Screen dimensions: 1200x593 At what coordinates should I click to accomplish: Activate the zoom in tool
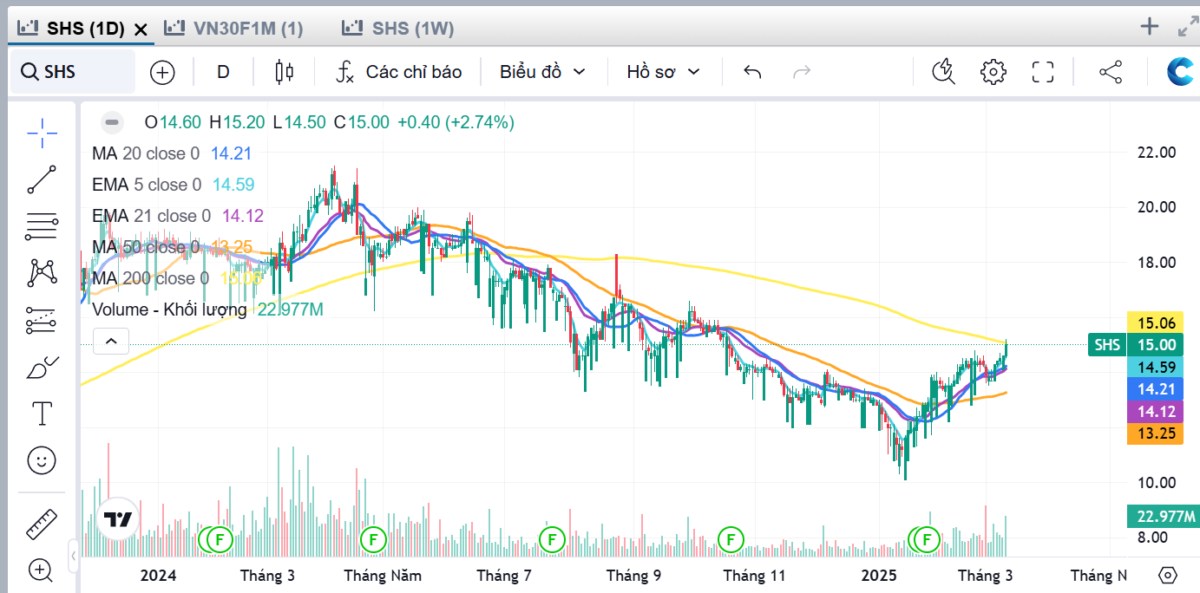click(41, 570)
